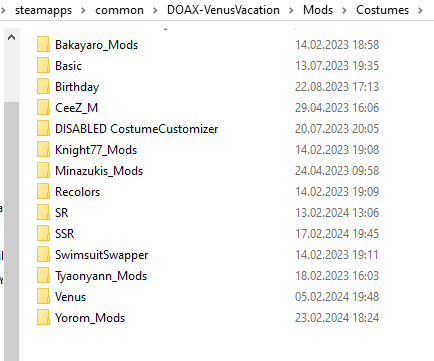Click the DISABLED CostumeCustomizer folder icon
The image size is (434, 361).
43,129
